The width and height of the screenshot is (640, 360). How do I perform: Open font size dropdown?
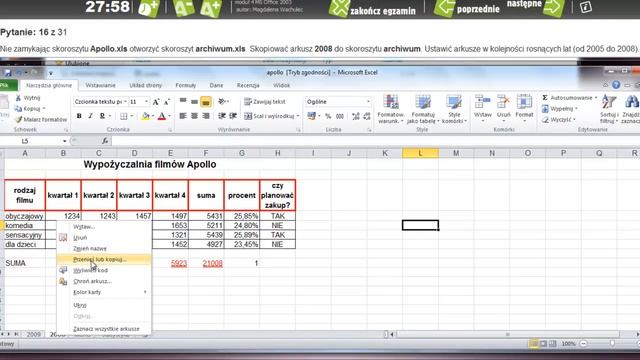[147, 102]
